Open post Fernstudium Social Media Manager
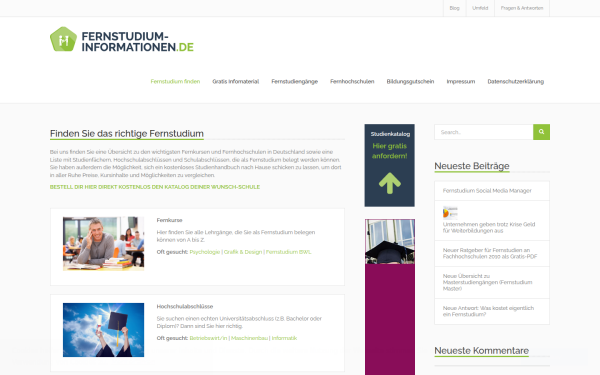 (487, 191)
